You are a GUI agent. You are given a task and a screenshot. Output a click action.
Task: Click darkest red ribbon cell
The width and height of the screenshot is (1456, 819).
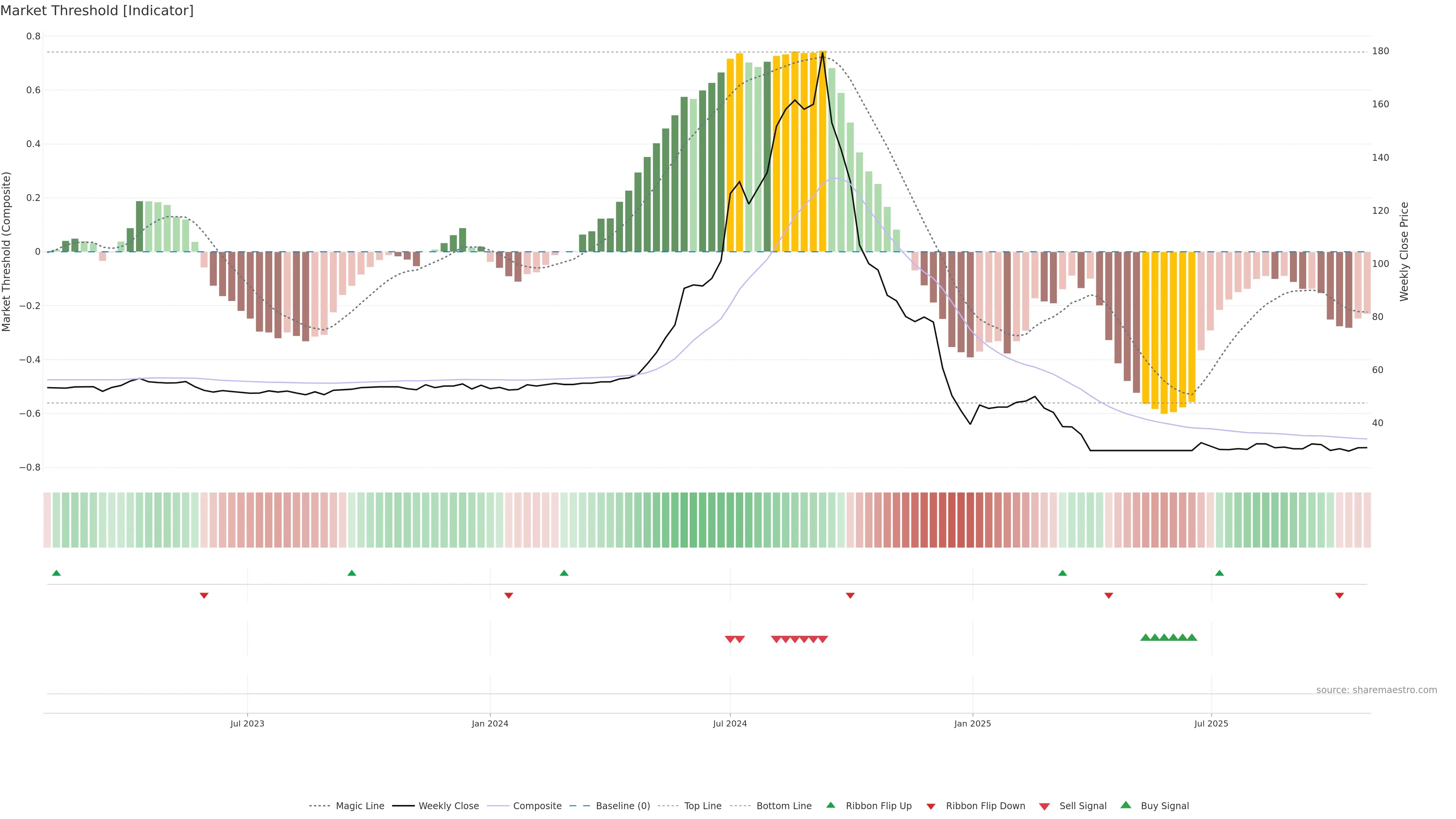pos(961,520)
